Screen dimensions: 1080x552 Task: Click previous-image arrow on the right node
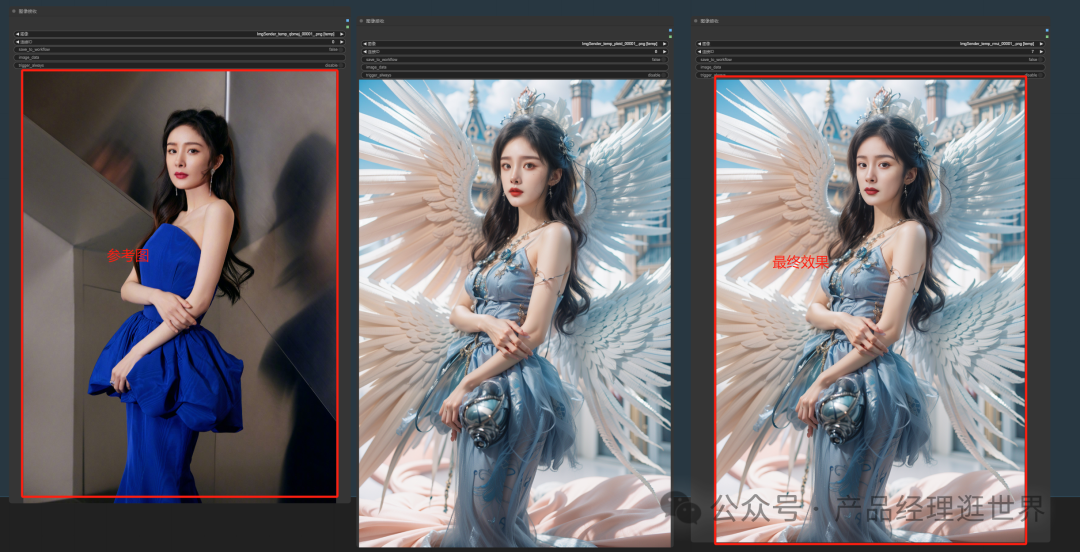pos(699,44)
